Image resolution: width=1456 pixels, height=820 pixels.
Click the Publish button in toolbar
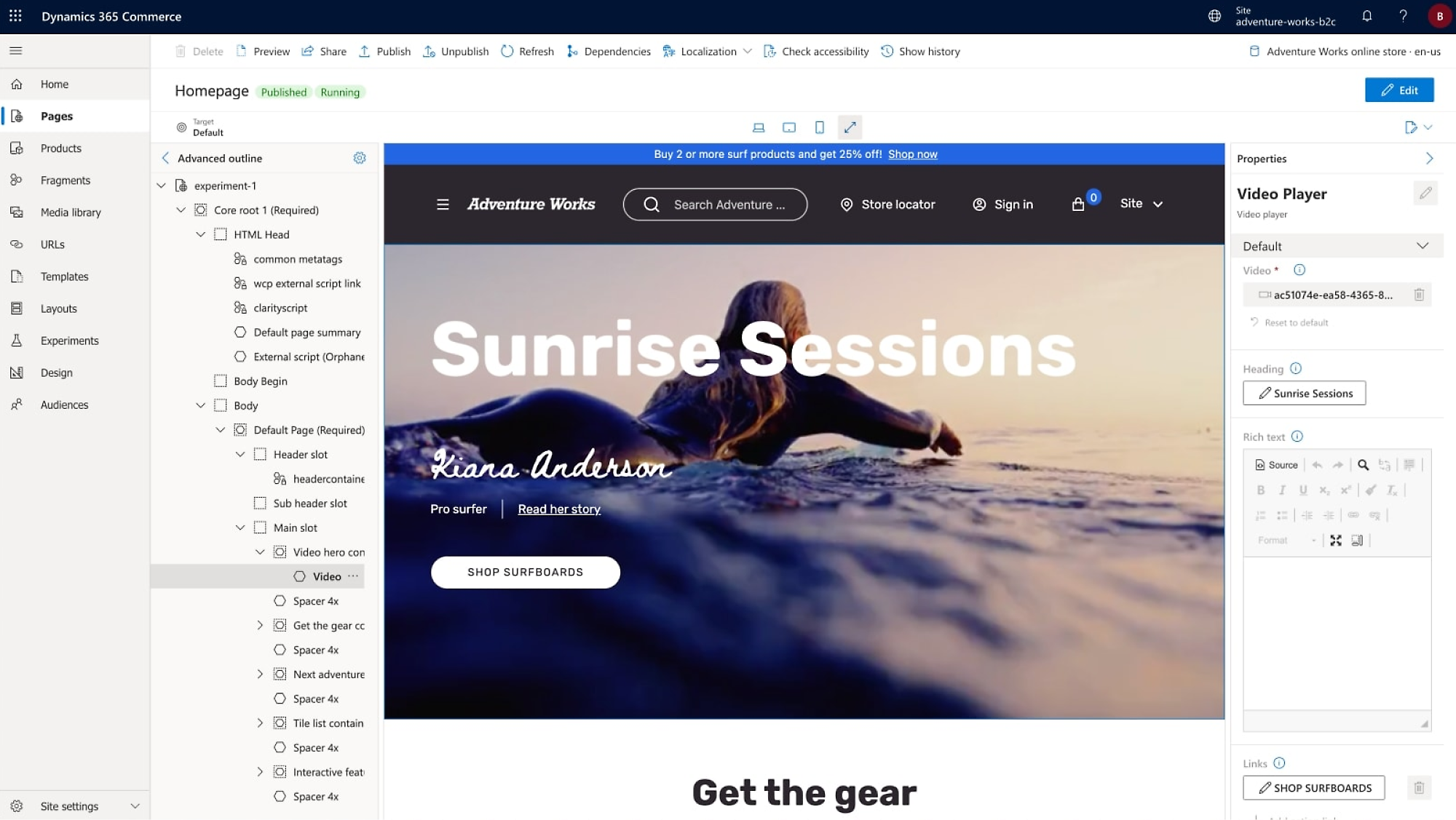pyautogui.click(x=394, y=51)
